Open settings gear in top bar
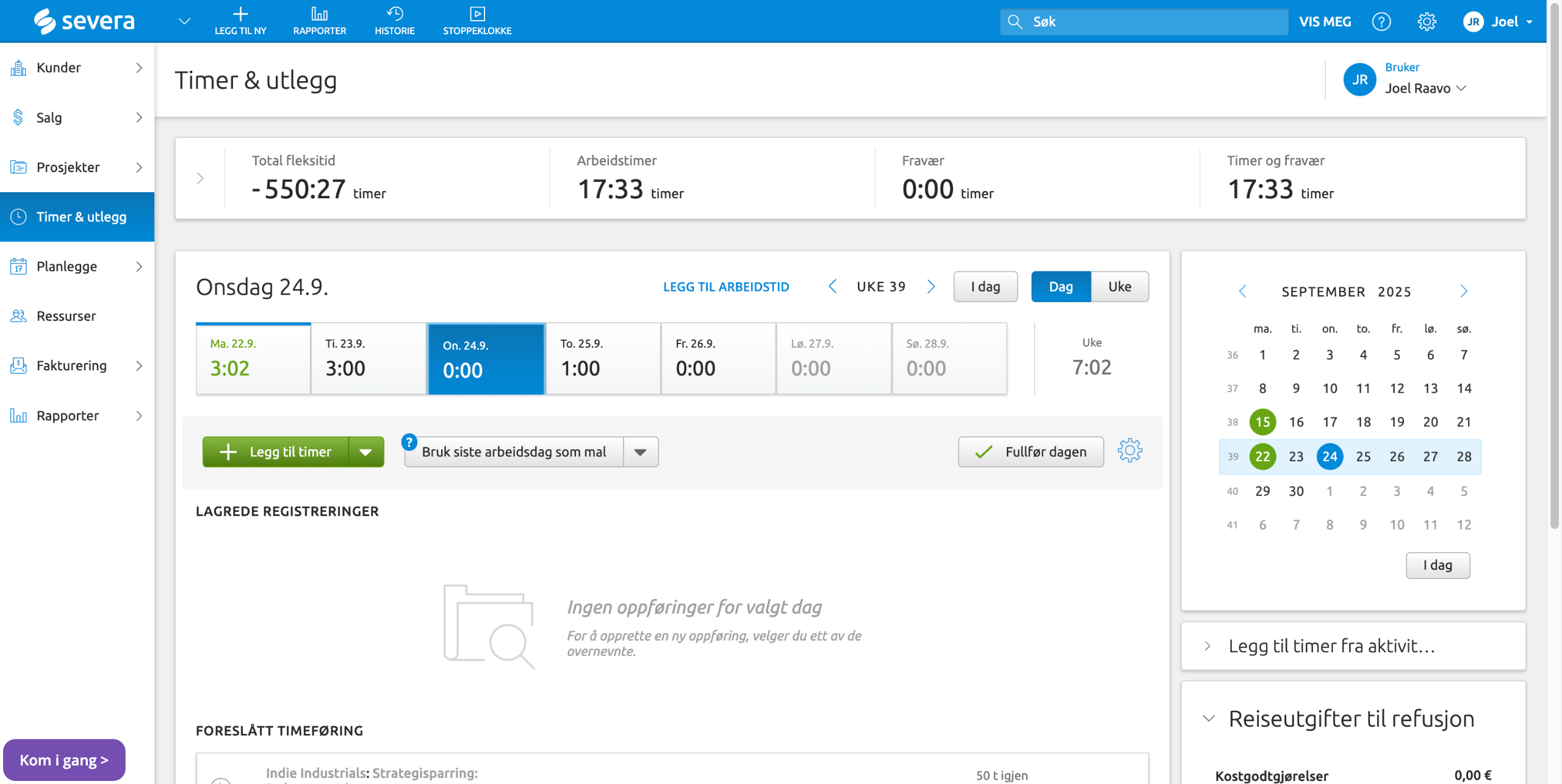The height and width of the screenshot is (784, 1562). pyautogui.click(x=1426, y=22)
